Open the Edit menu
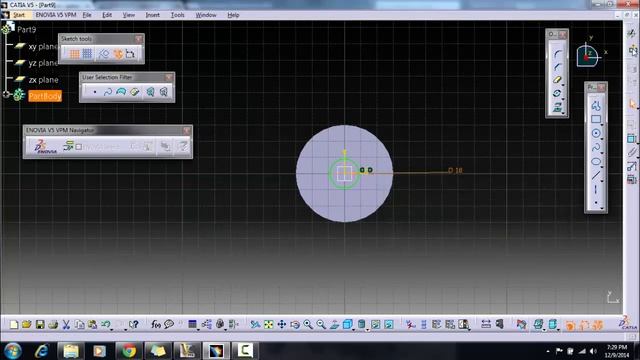This screenshot has width=640, height=360. [x=107, y=15]
